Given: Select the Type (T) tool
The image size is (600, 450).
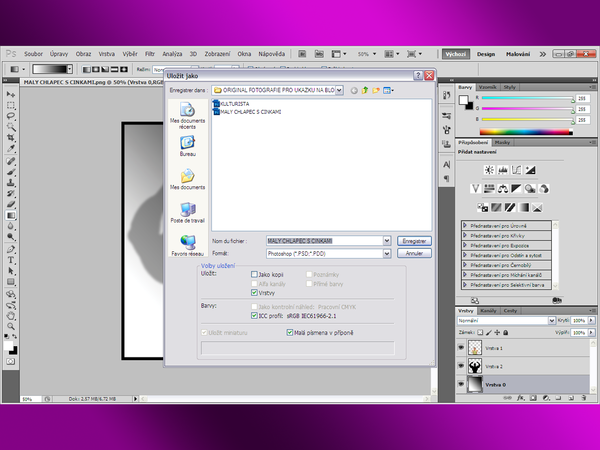Looking at the screenshot, I should [11, 259].
